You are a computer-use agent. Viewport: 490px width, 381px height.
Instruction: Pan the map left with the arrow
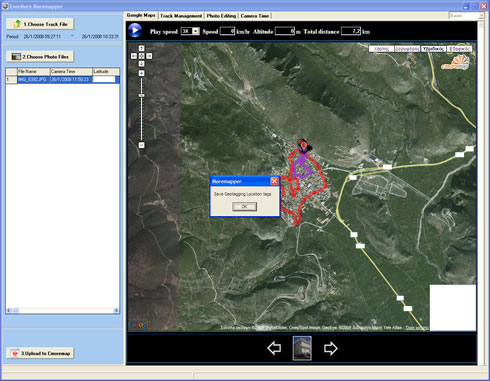tap(134, 56)
